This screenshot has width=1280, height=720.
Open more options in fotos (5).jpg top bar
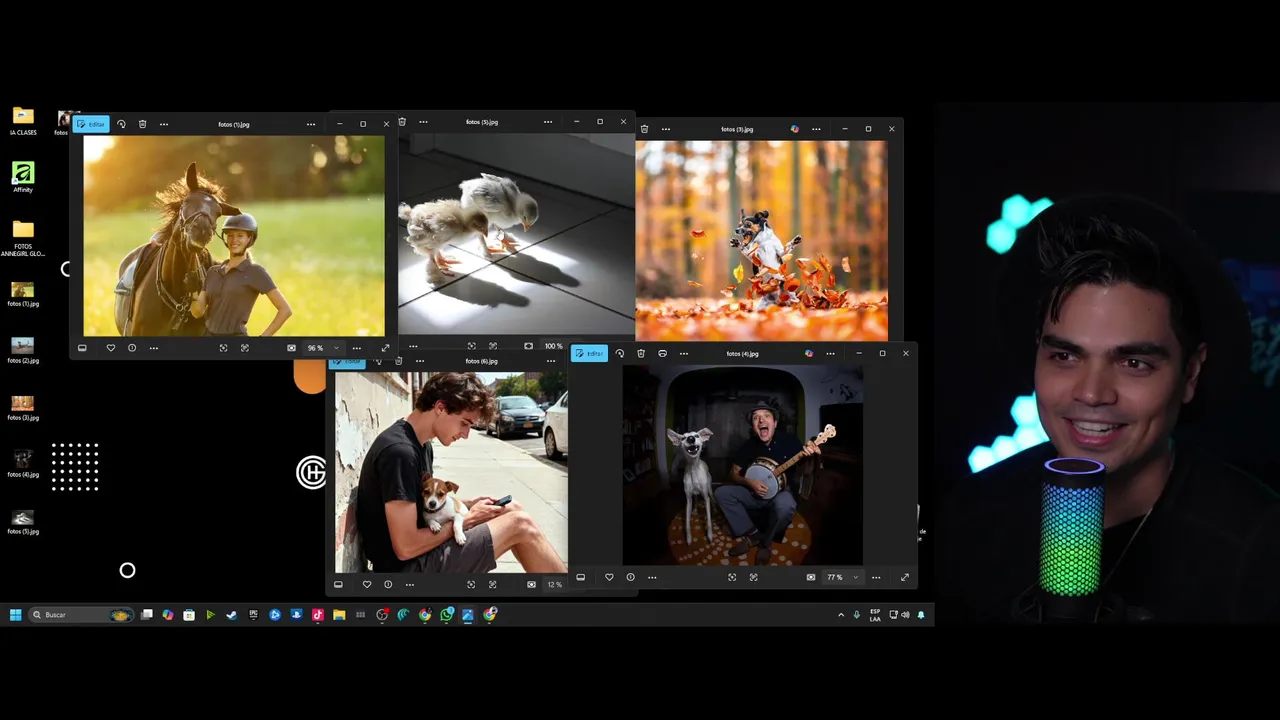(x=423, y=122)
